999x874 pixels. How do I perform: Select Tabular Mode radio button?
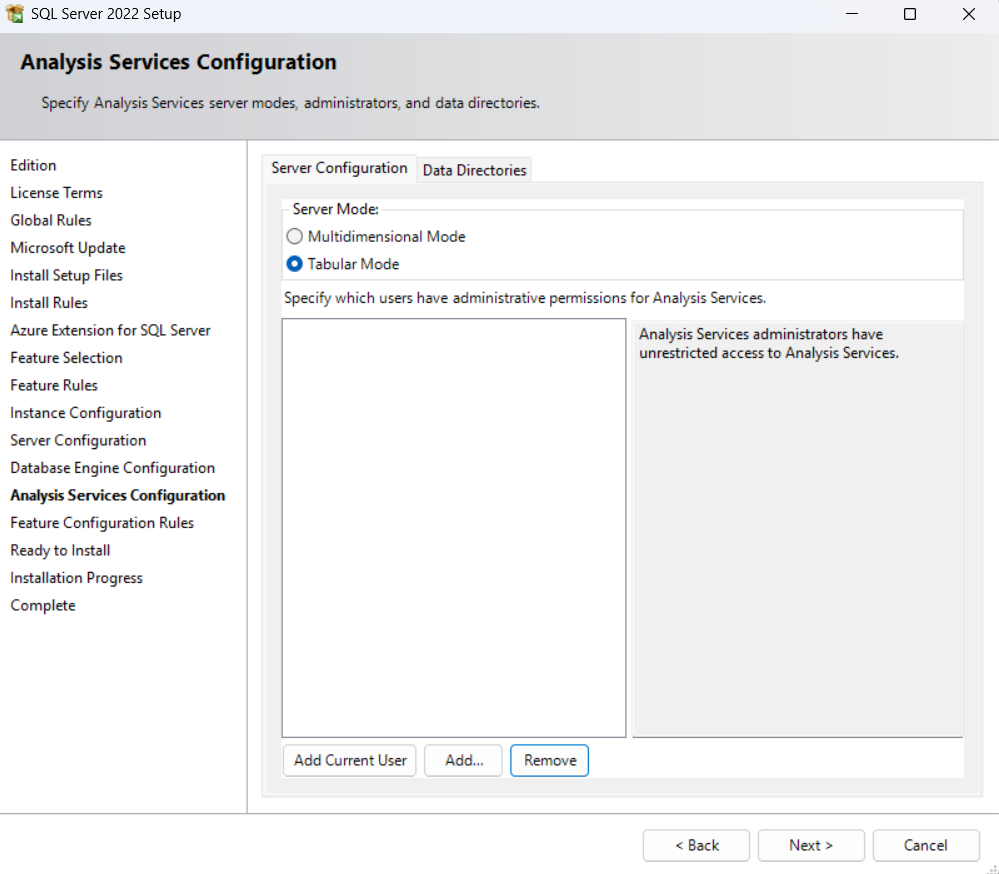tap(294, 264)
